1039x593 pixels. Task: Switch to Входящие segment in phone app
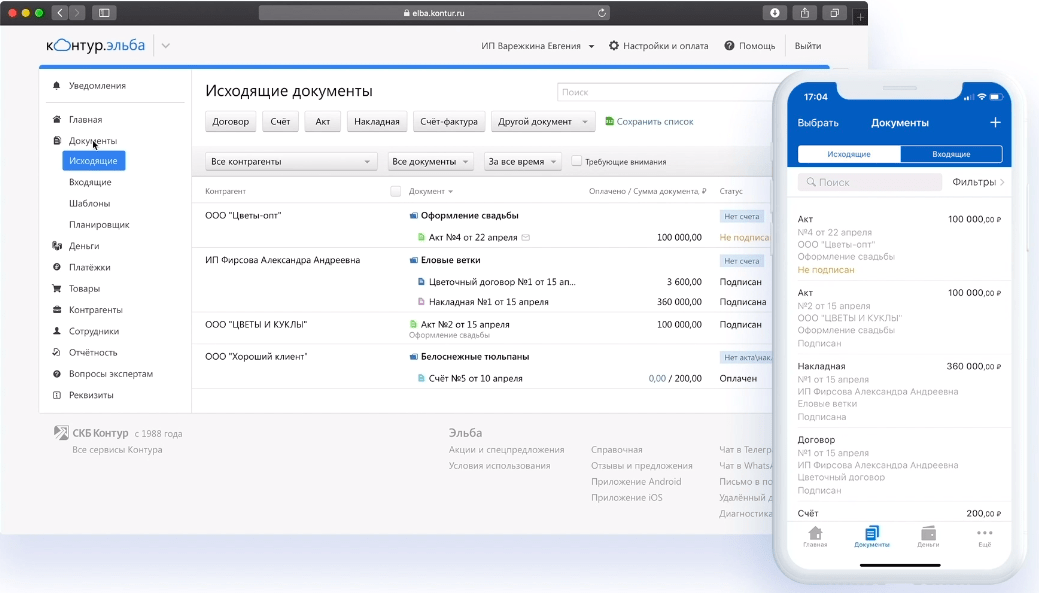click(x=950, y=154)
